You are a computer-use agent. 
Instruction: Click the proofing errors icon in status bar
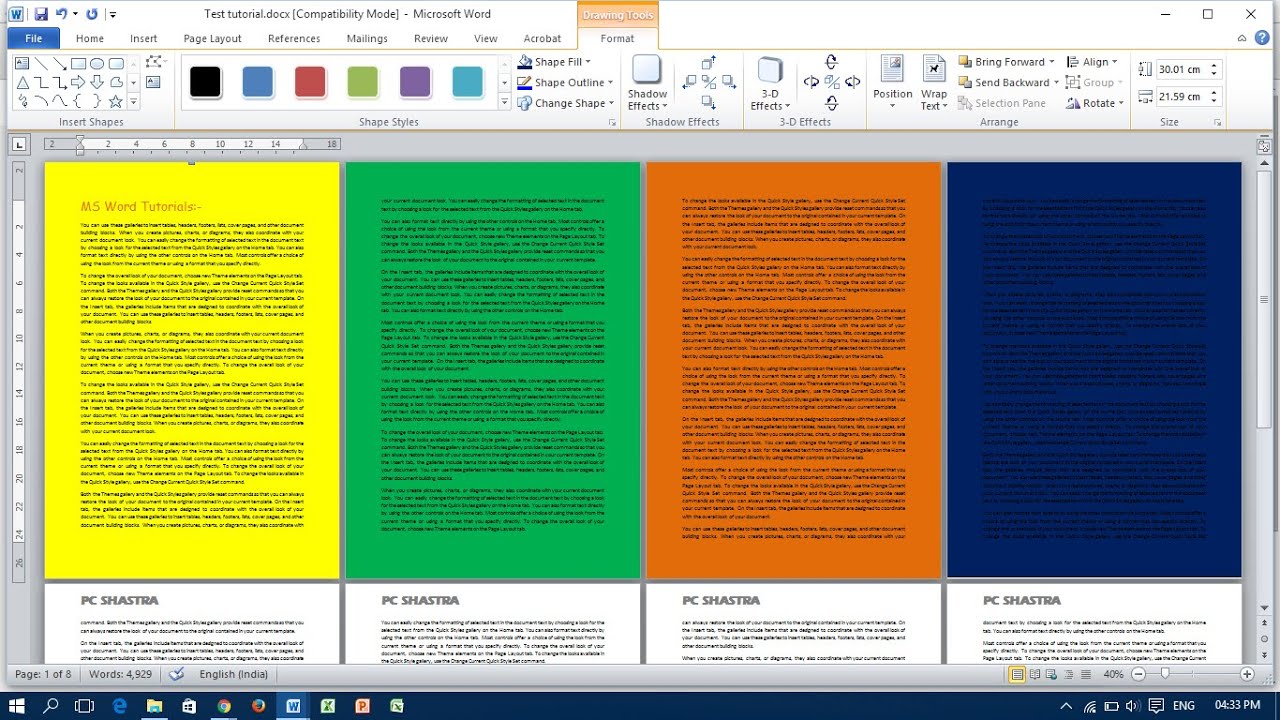tap(176, 674)
